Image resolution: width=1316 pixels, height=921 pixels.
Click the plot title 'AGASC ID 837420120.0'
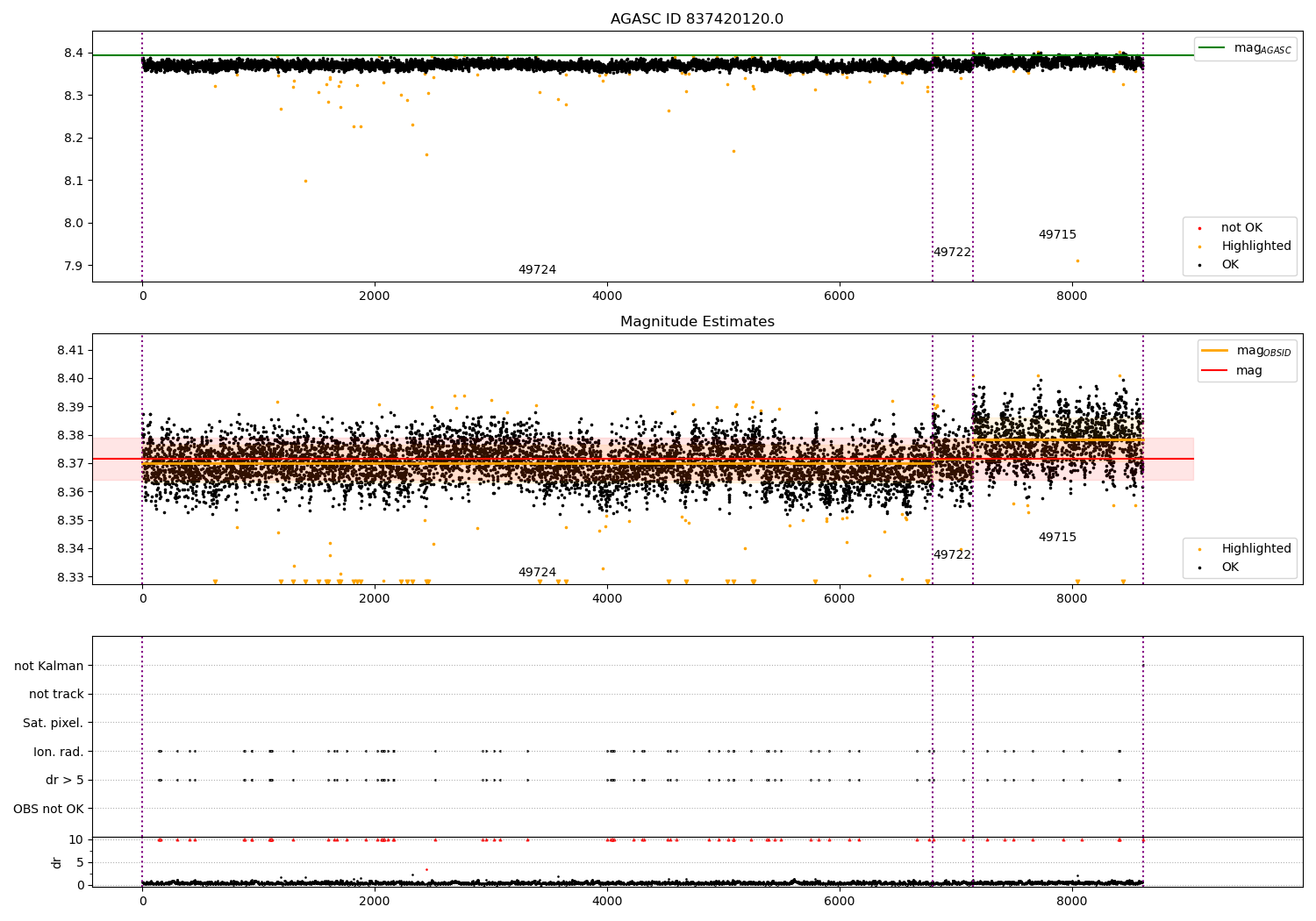(697, 19)
